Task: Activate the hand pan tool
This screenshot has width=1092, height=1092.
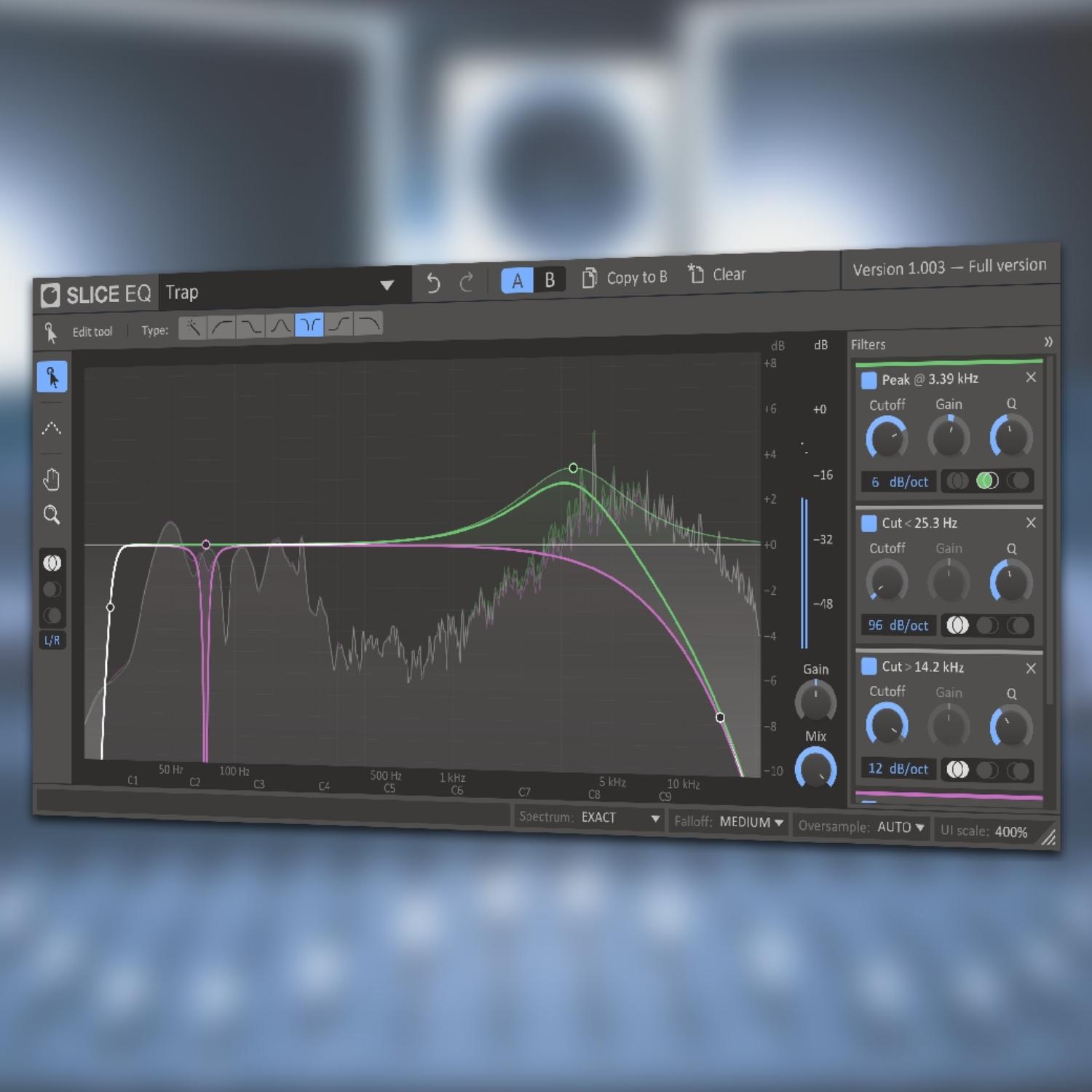Action: pyautogui.click(x=52, y=480)
